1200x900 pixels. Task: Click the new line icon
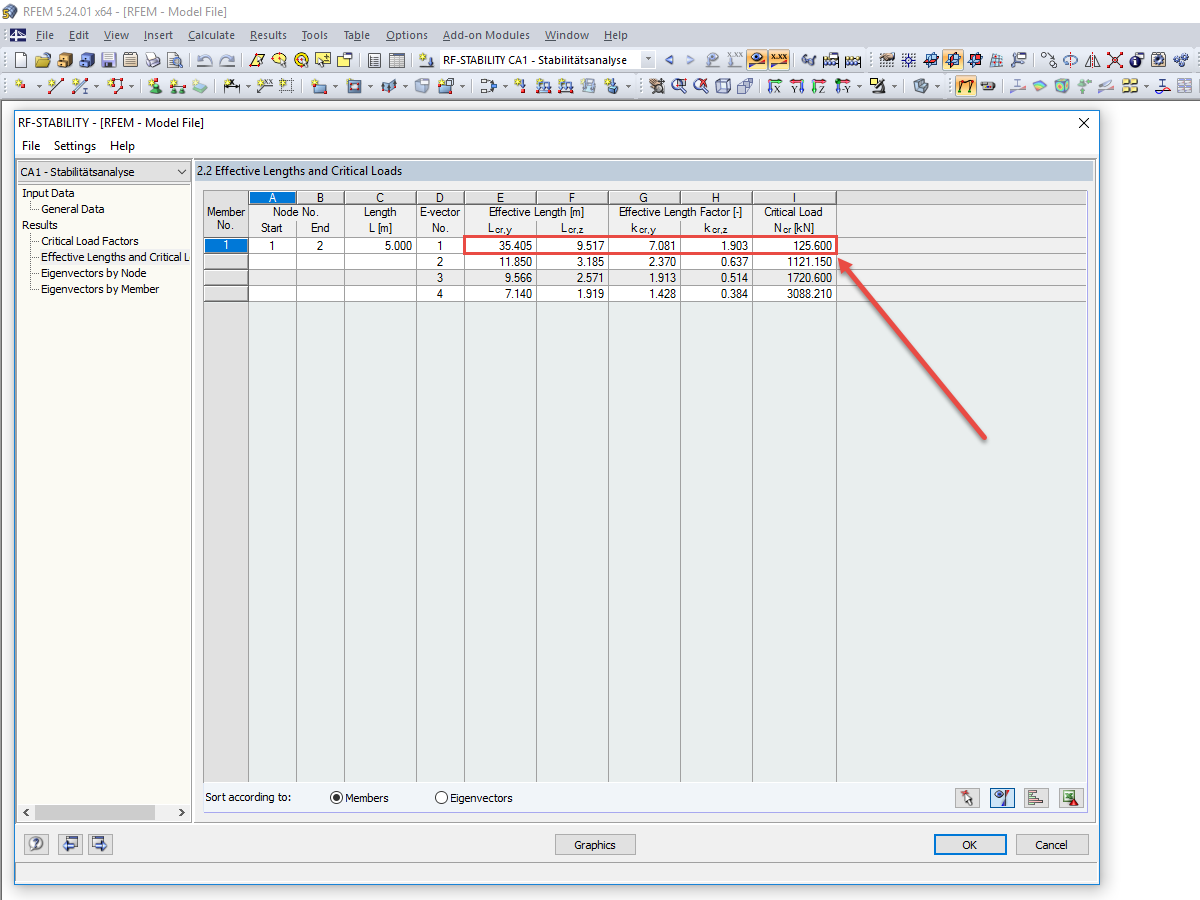[55, 86]
